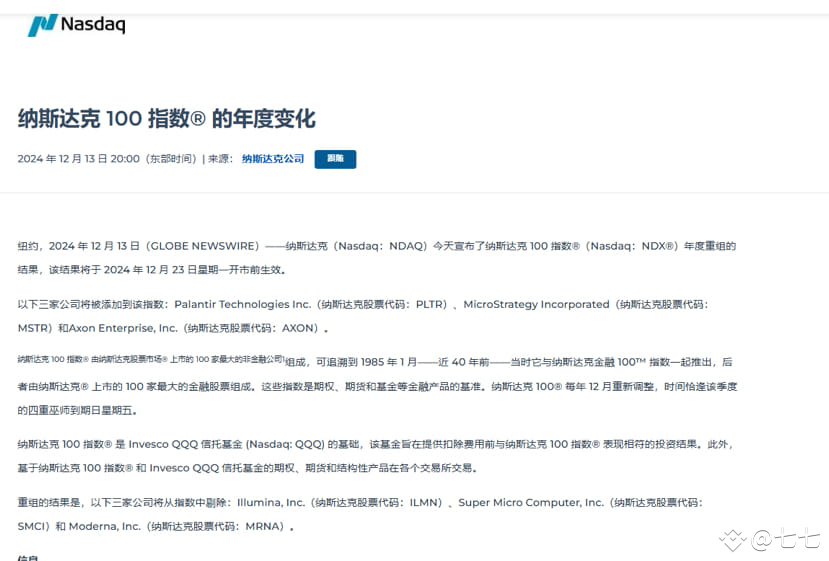Click the text 的四重巫师到期日星期五

click(76, 410)
